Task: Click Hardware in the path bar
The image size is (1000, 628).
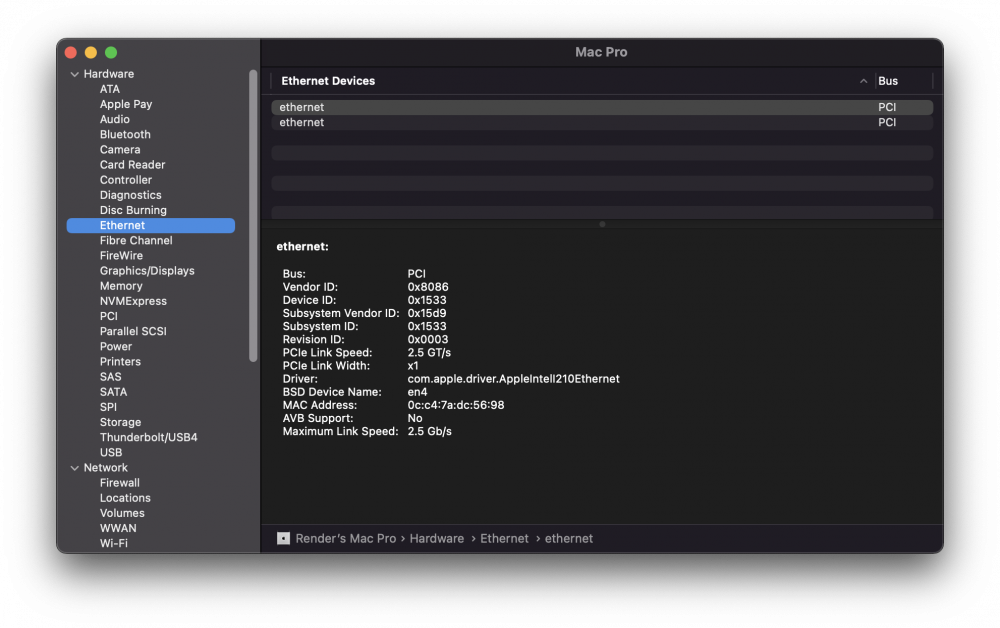Action: click(x=437, y=539)
